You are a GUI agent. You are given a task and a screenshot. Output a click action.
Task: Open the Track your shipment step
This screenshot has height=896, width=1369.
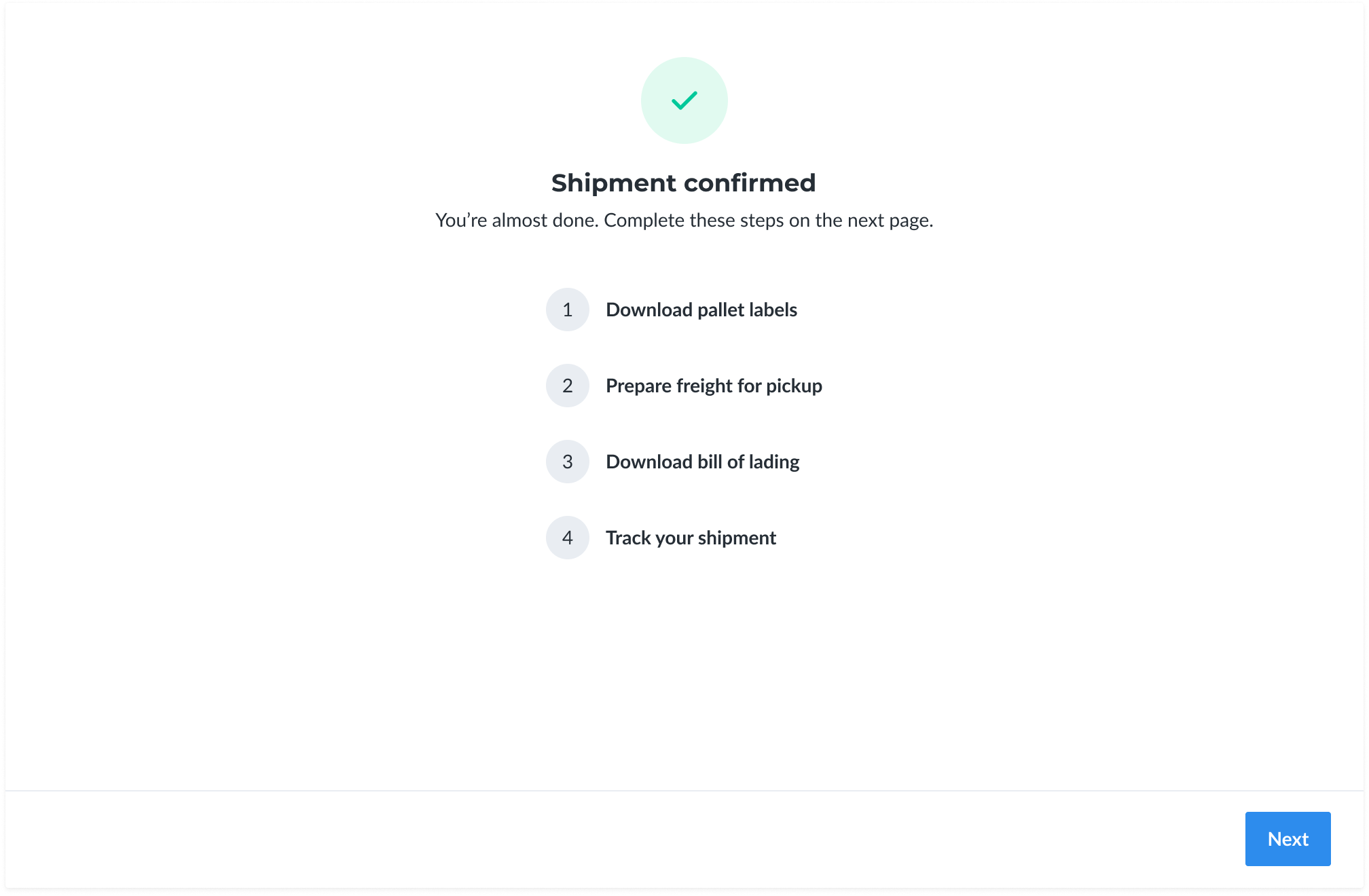(x=691, y=538)
